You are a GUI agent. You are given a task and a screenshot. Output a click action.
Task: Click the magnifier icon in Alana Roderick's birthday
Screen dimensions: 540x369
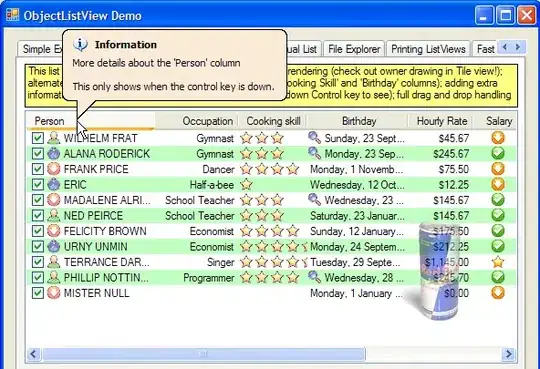tap(314, 153)
